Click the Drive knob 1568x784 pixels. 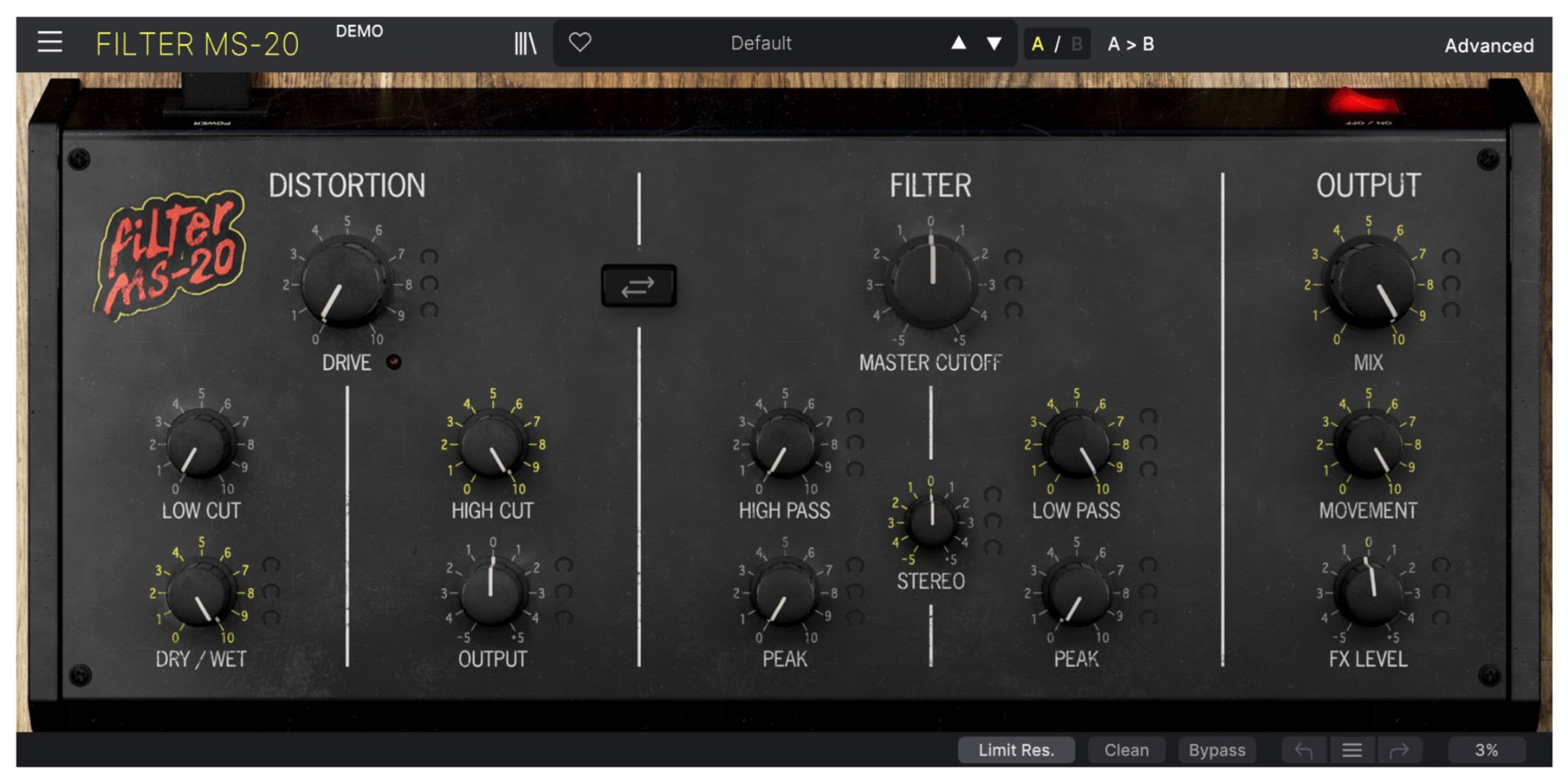coord(346,282)
